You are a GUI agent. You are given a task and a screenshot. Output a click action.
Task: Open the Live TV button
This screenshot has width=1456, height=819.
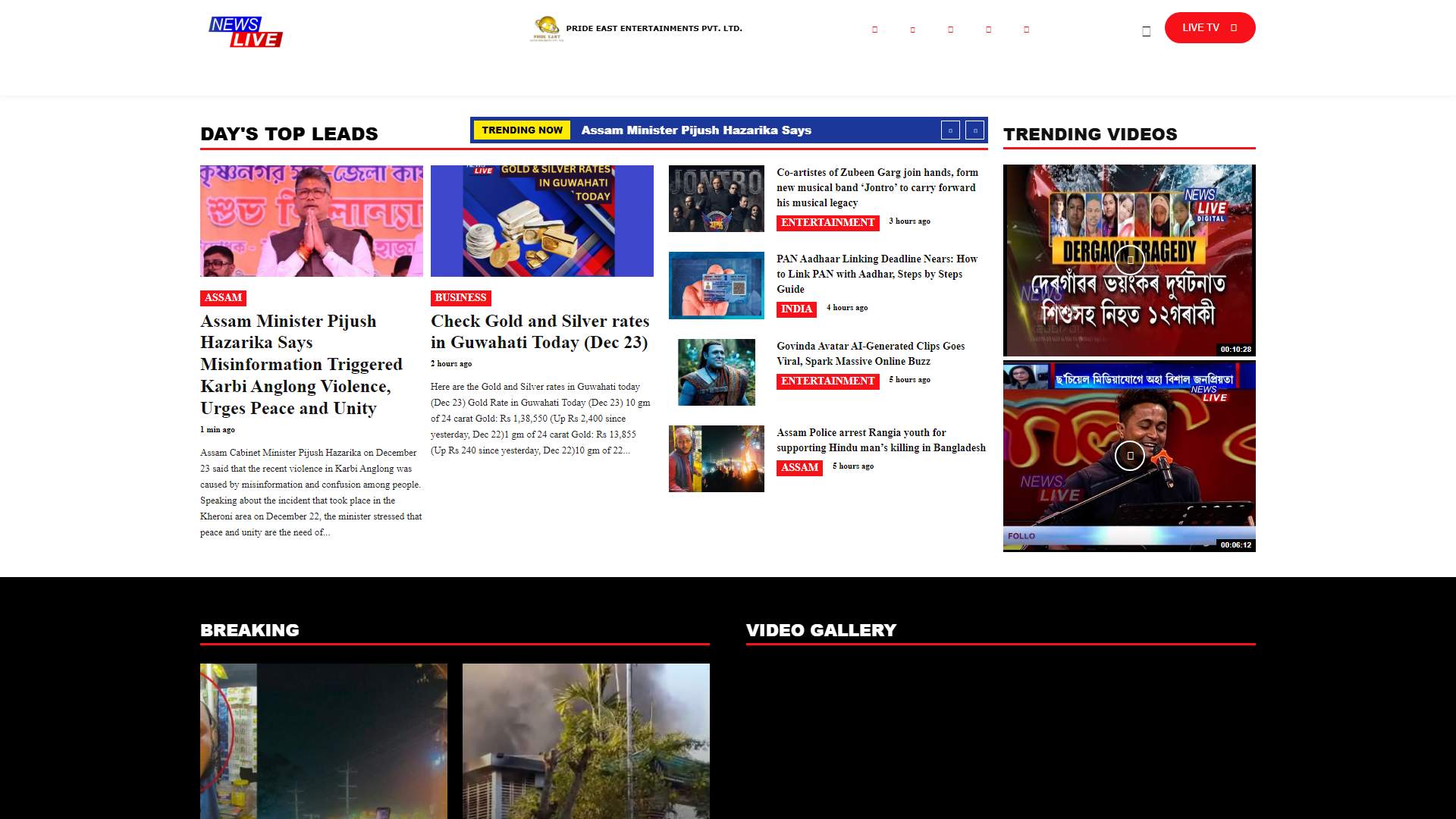click(x=1210, y=28)
